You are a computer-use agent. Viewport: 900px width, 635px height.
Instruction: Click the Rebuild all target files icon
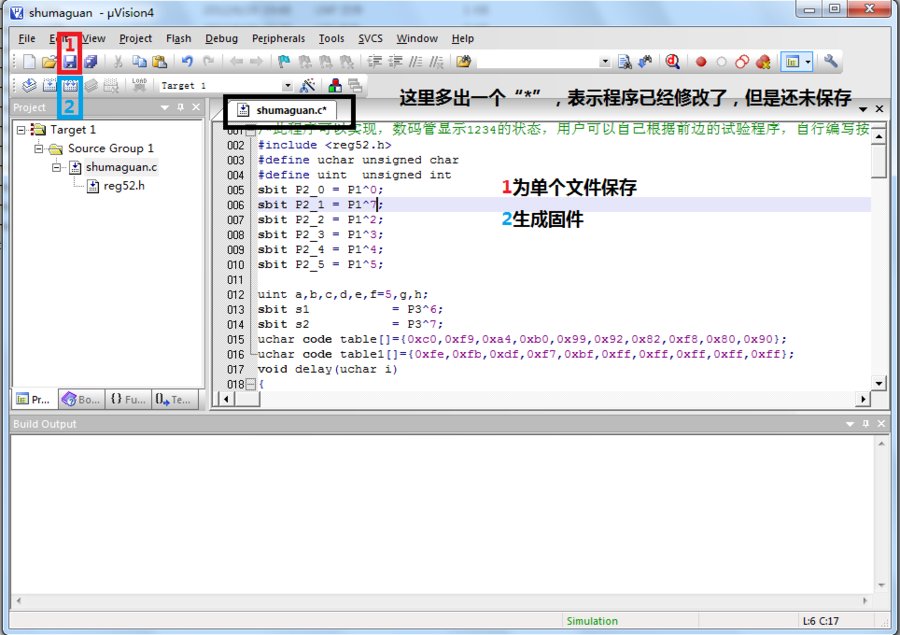point(70,85)
